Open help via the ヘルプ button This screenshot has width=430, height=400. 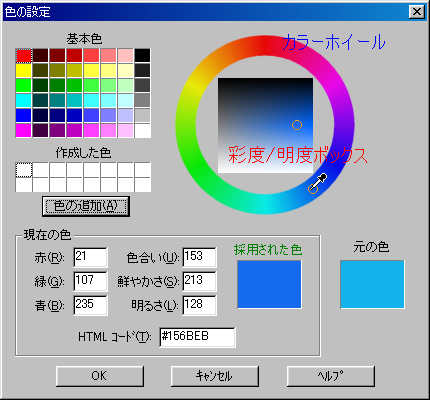[x=331, y=376]
